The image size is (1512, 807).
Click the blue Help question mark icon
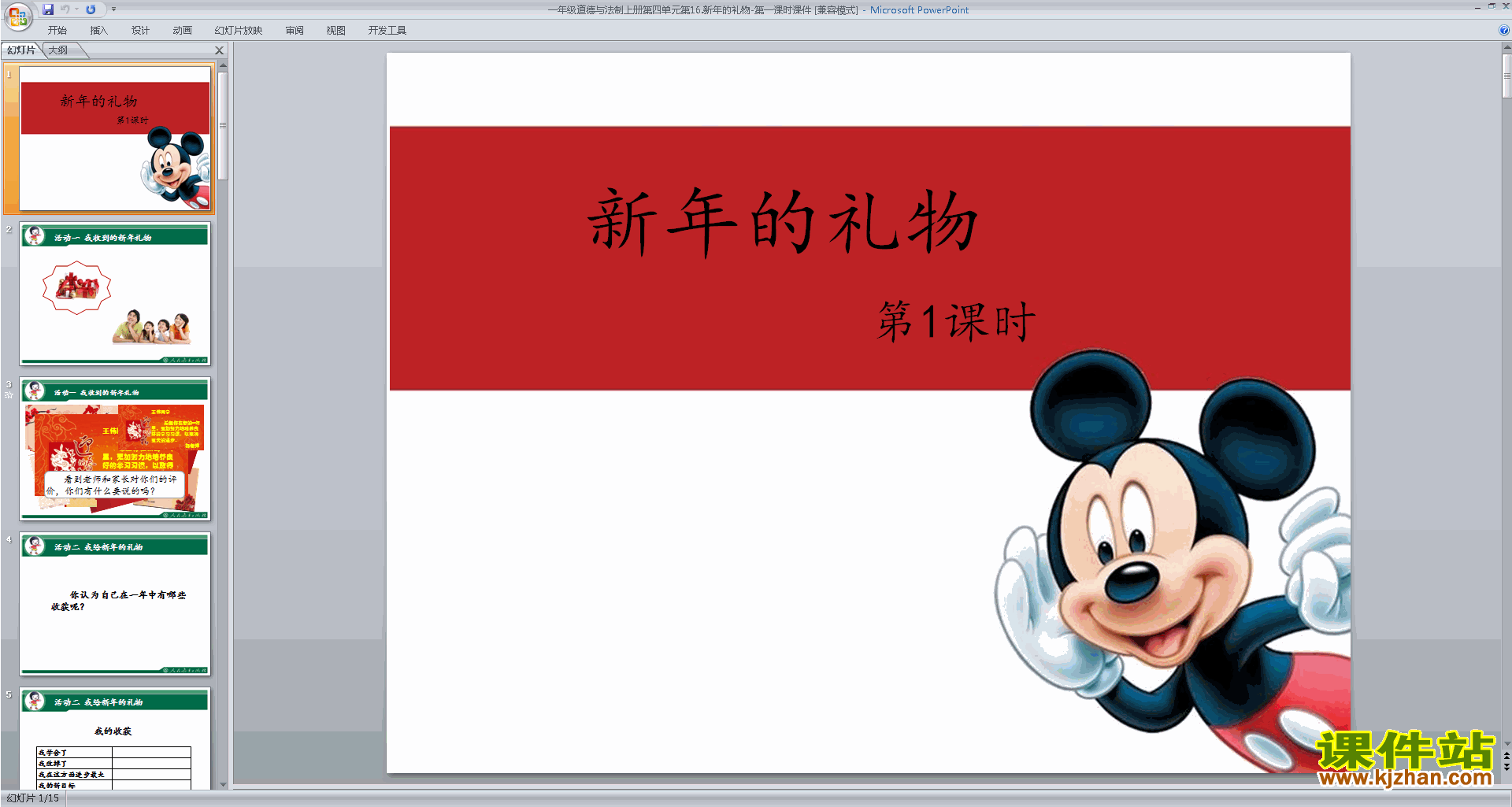click(x=1503, y=30)
